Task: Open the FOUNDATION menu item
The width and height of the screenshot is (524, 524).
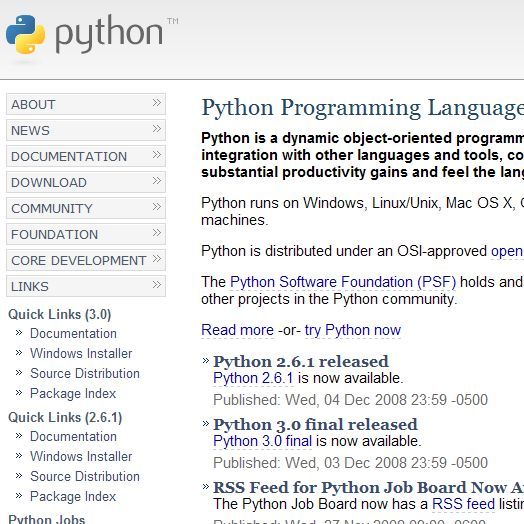Action: [x=86, y=235]
